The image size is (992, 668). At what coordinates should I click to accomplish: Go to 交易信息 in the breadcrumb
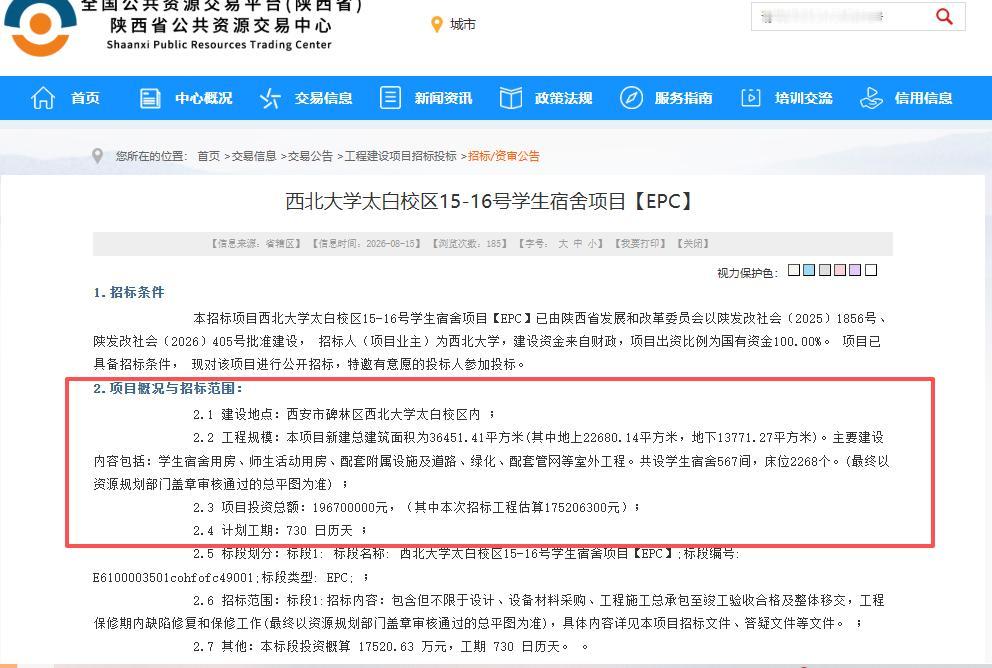[x=254, y=156]
